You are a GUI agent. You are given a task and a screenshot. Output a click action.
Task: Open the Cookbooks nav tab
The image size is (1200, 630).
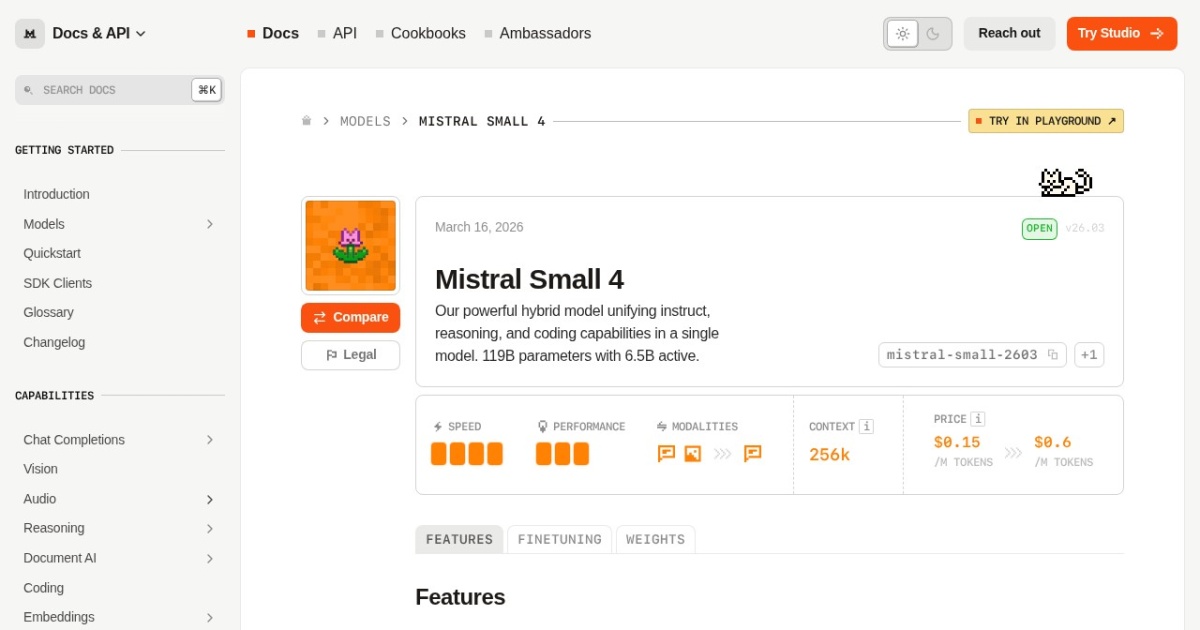pyautogui.click(x=420, y=33)
